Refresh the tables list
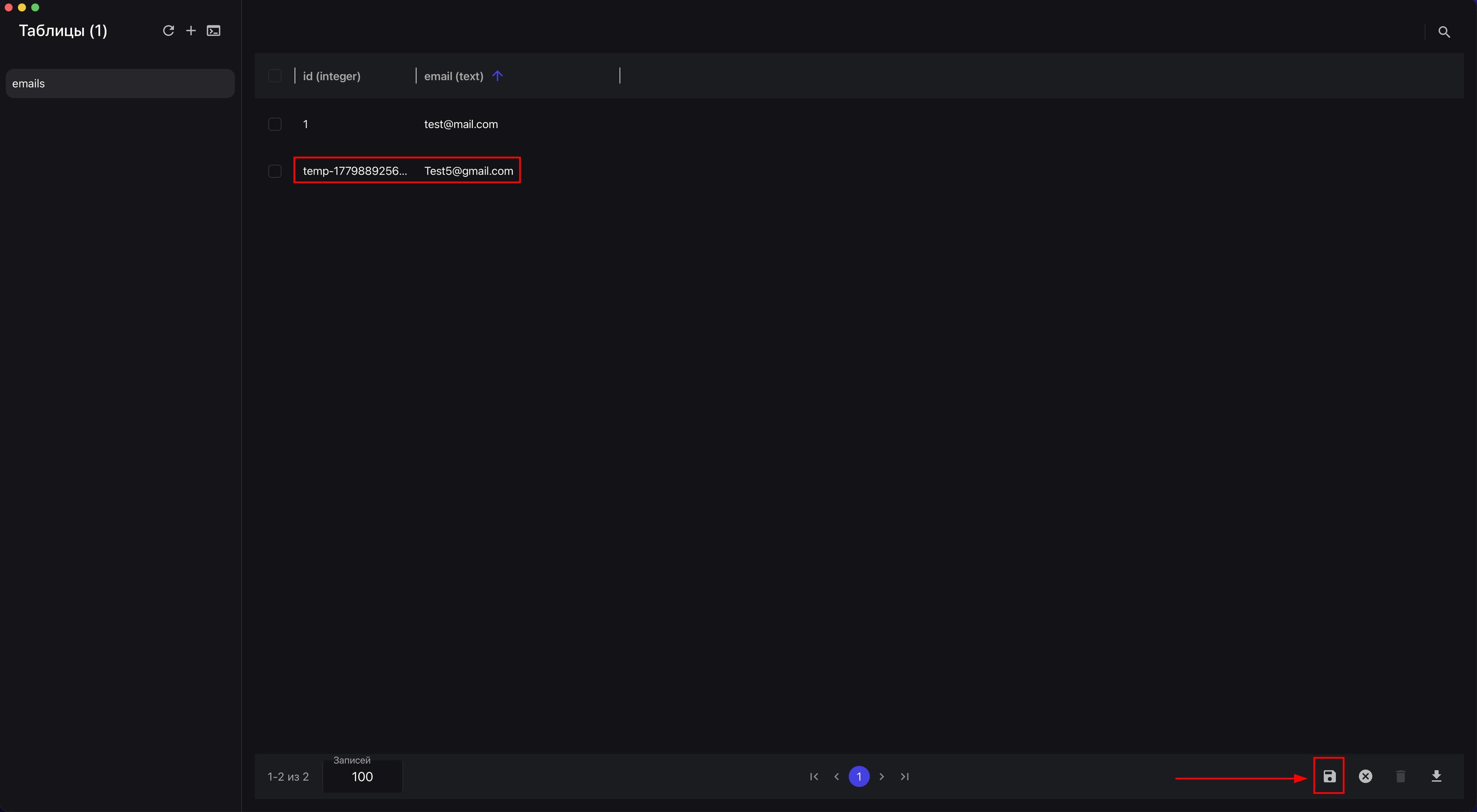Image resolution: width=1477 pixels, height=812 pixels. tap(168, 30)
